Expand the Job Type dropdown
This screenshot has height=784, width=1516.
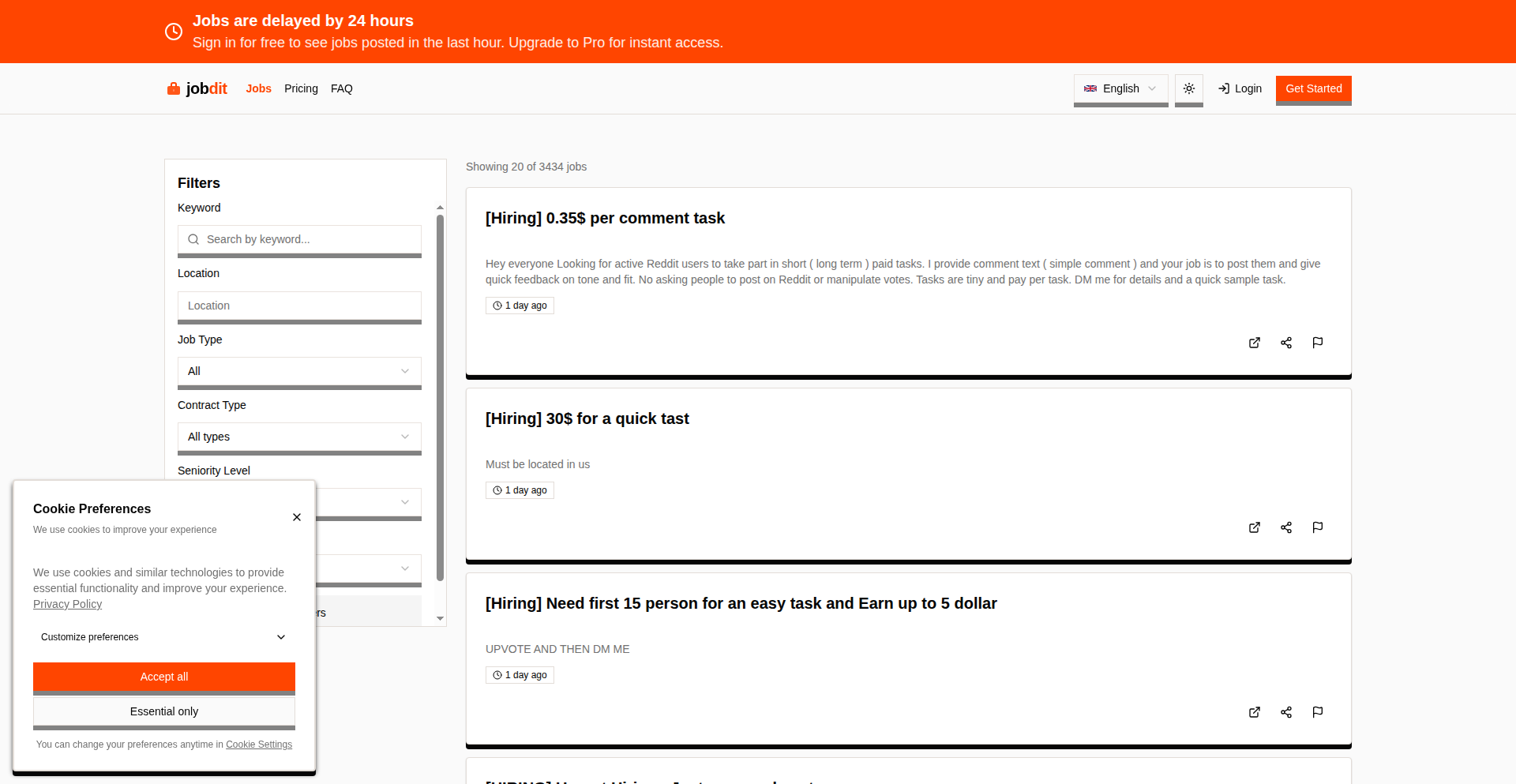pyautogui.click(x=299, y=371)
